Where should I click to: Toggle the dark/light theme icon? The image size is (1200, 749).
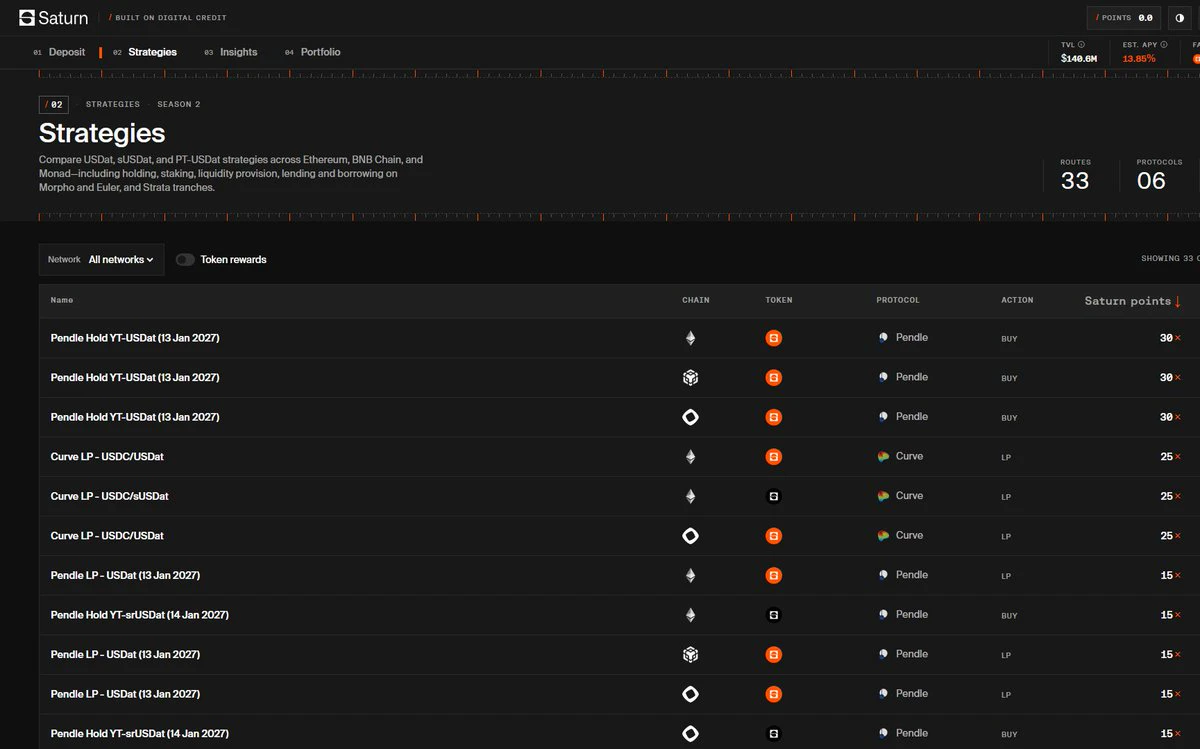[1179, 18]
